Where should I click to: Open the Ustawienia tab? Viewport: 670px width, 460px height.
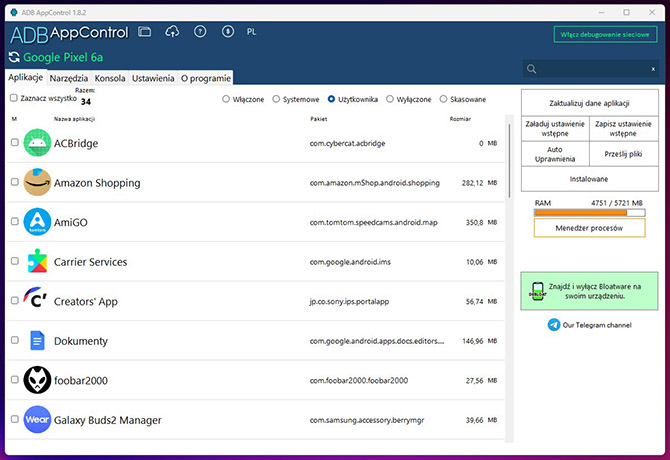point(153,78)
